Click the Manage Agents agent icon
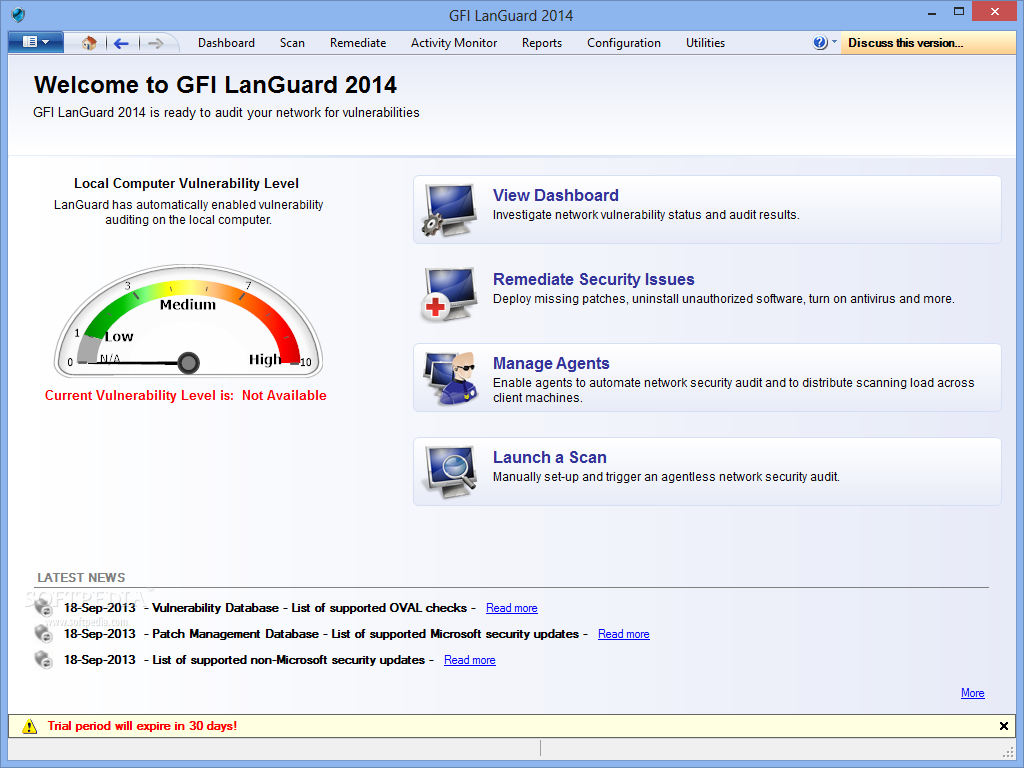This screenshot has height=768, width=1024. [451, 378]
